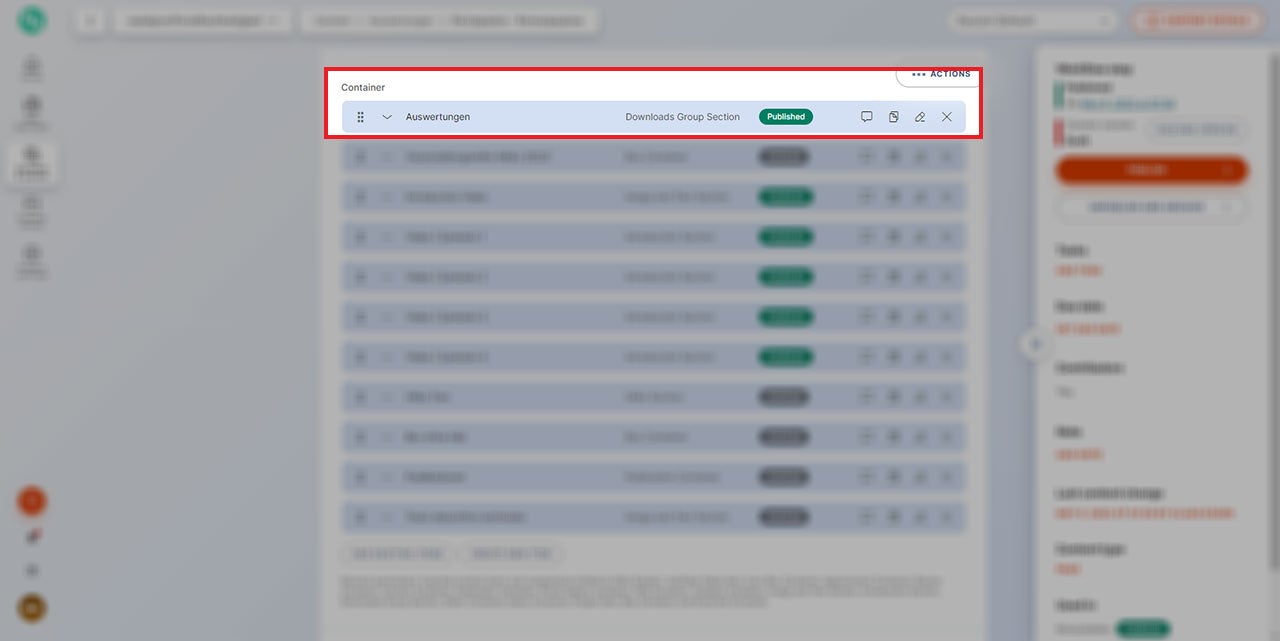This screenshot has width=1280, height=641.
Task: Click the Downloads Group Section type label
Action: pos(682,117)
